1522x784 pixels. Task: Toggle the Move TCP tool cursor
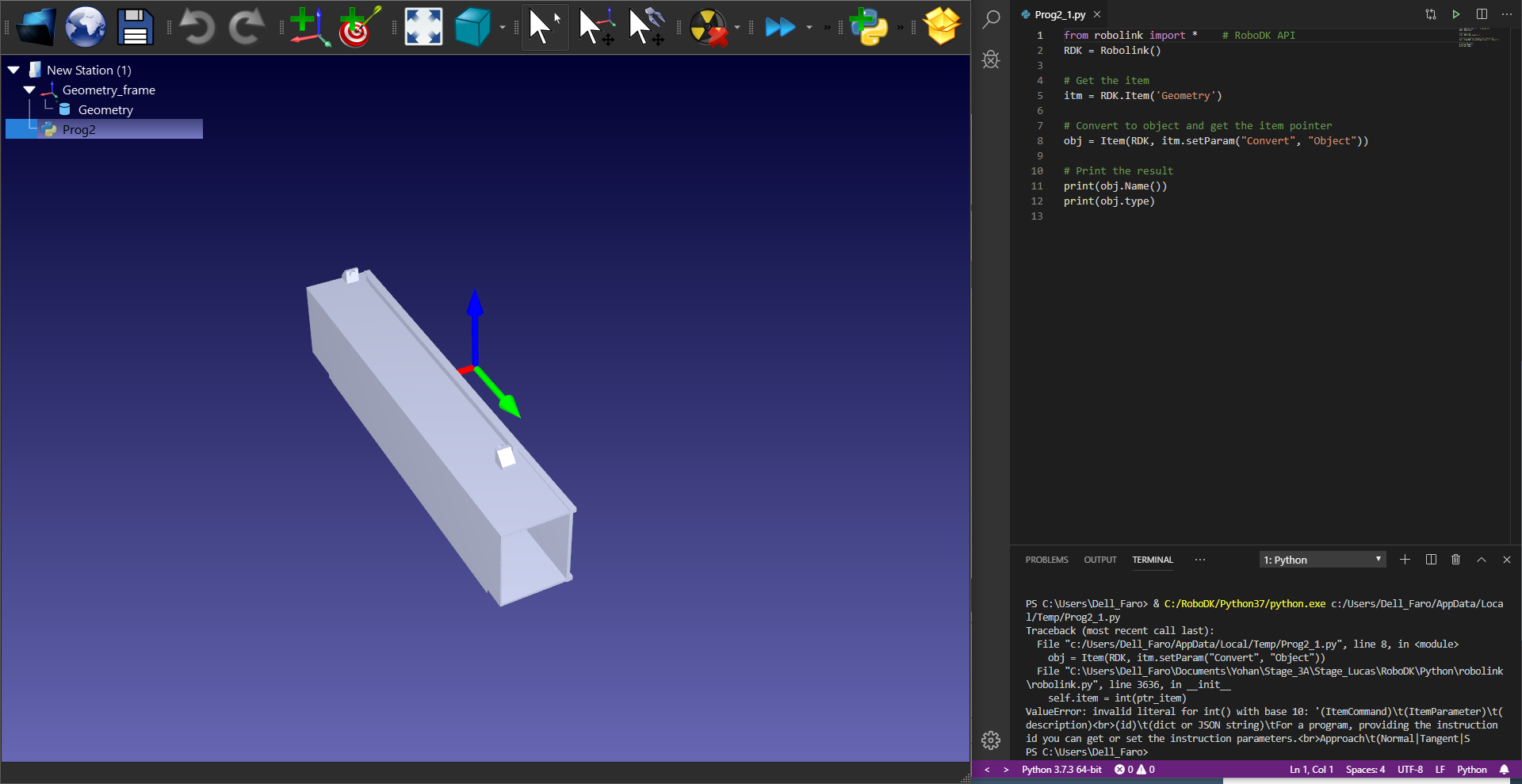coord(646,27)
